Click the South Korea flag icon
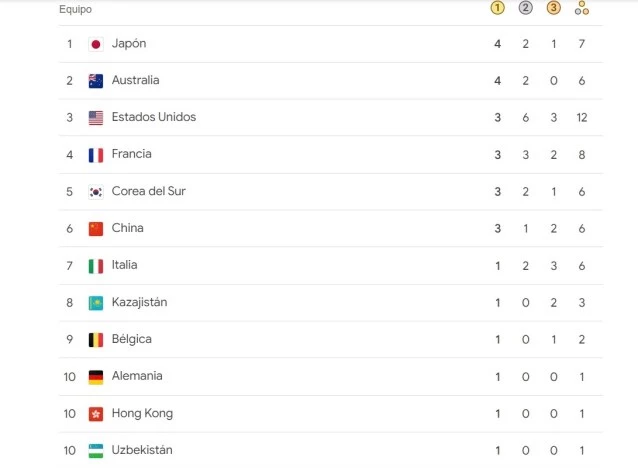The image size is (638, 468). click(x=96, y=192)
